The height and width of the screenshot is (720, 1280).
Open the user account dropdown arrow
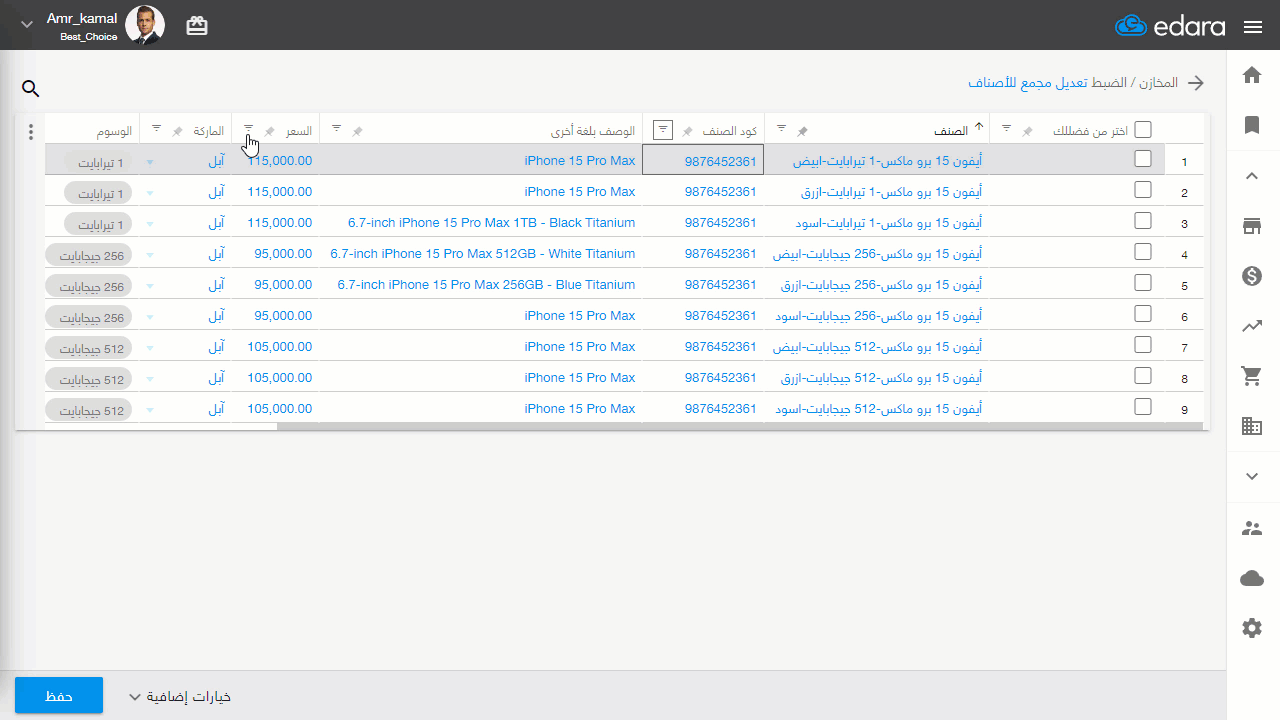(27, 24)
